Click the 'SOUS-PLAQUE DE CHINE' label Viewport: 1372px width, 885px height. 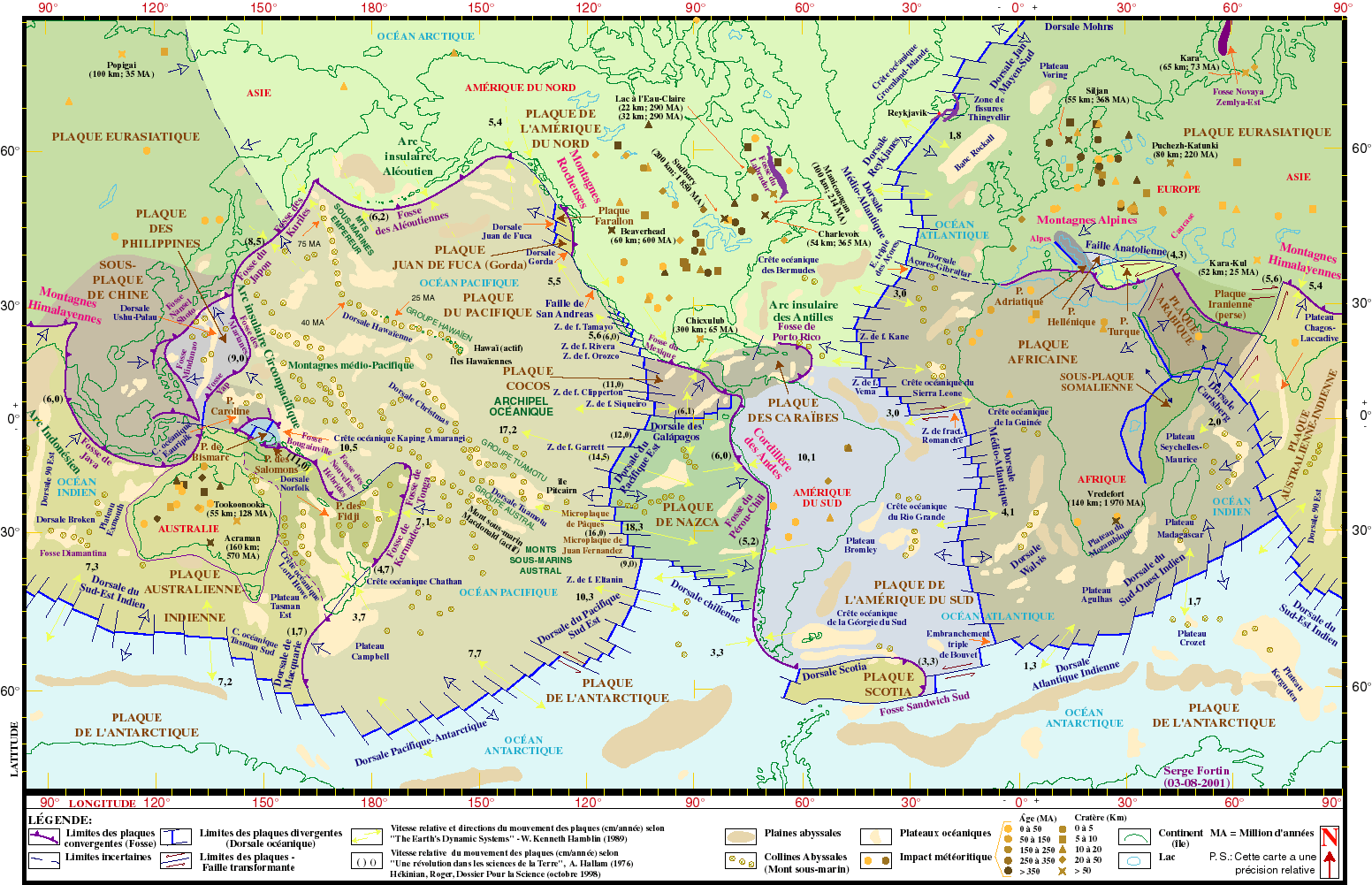[x=118, y=279]
